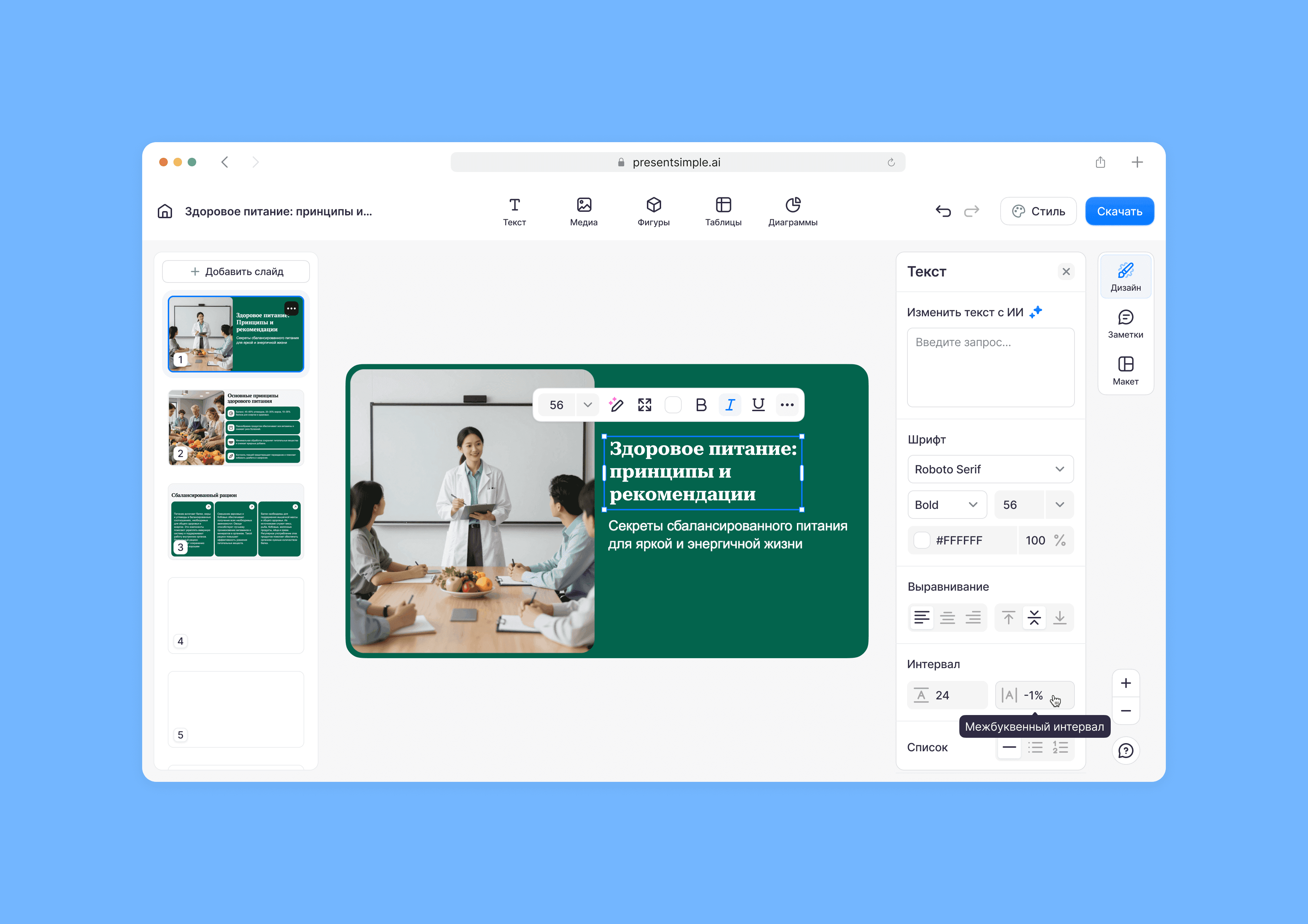Click the Фигуры shapes icon
The image size is (1308, 924).
[653, 204]
